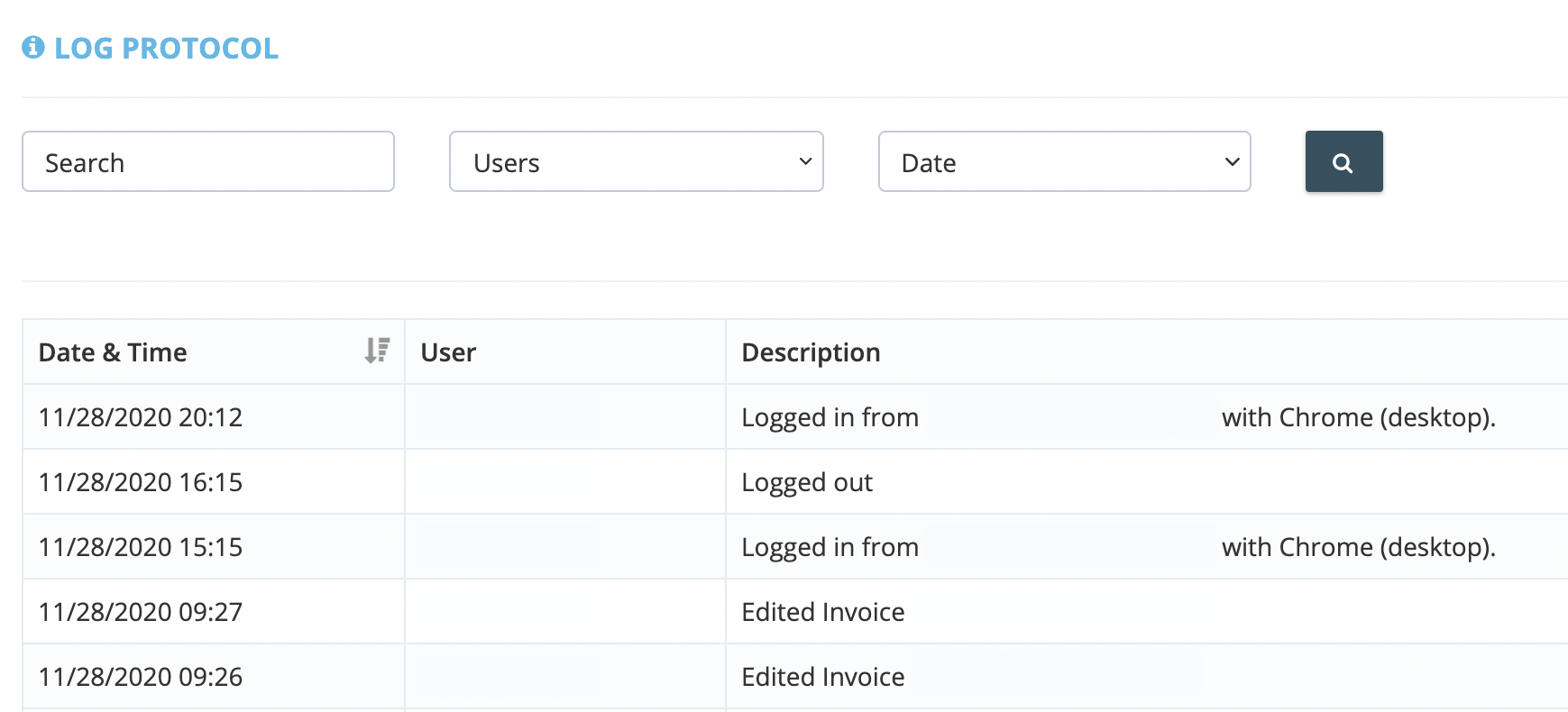Sort by Date & Time descending icon
This screenshot has height=712, width=1568.
[x=377, y=351]
